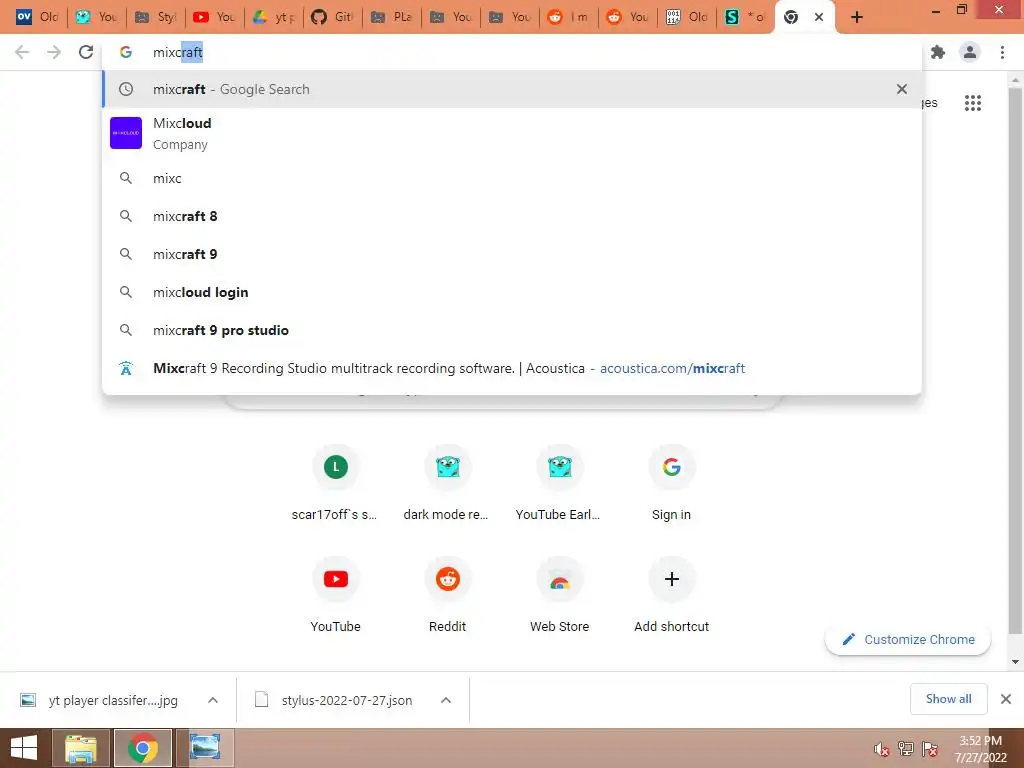This screenshot has height=768, width=1024.
Task: Click the Action Center flag icon
Action: point(930,749)
